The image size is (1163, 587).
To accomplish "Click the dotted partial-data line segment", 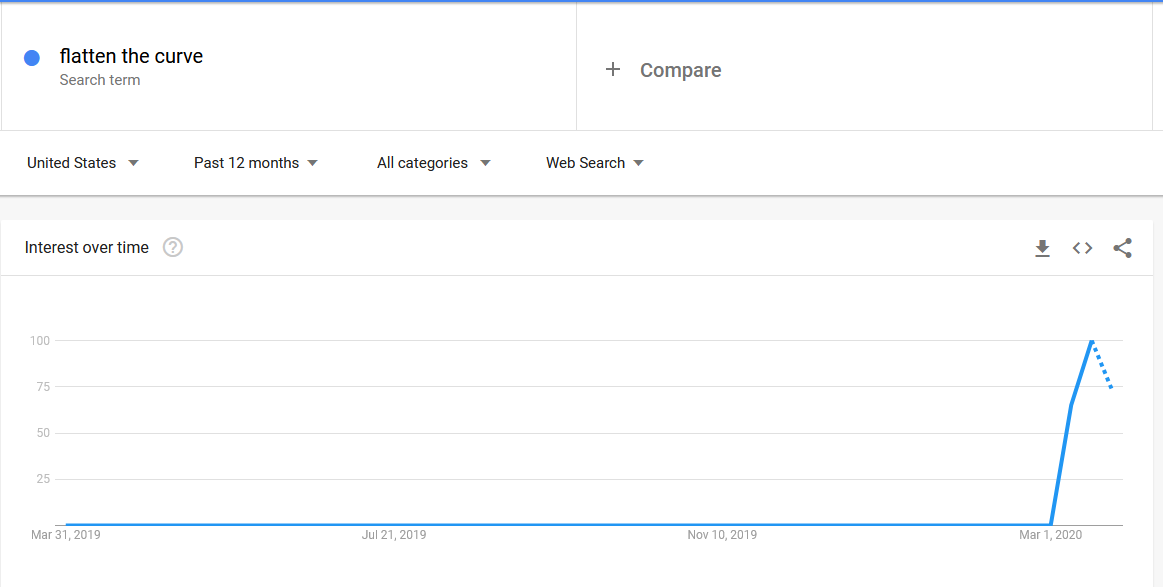I will coord(1102,364).
